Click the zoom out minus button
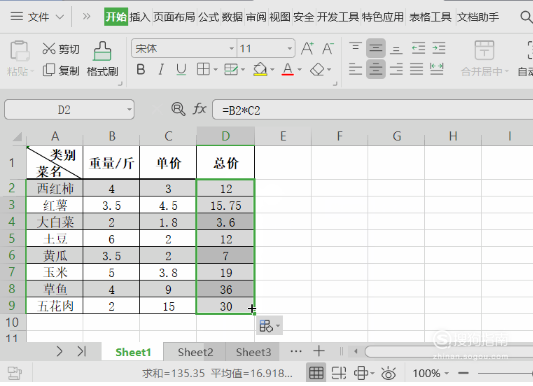Viewport: 533px width, 386px height. [463, 373]
